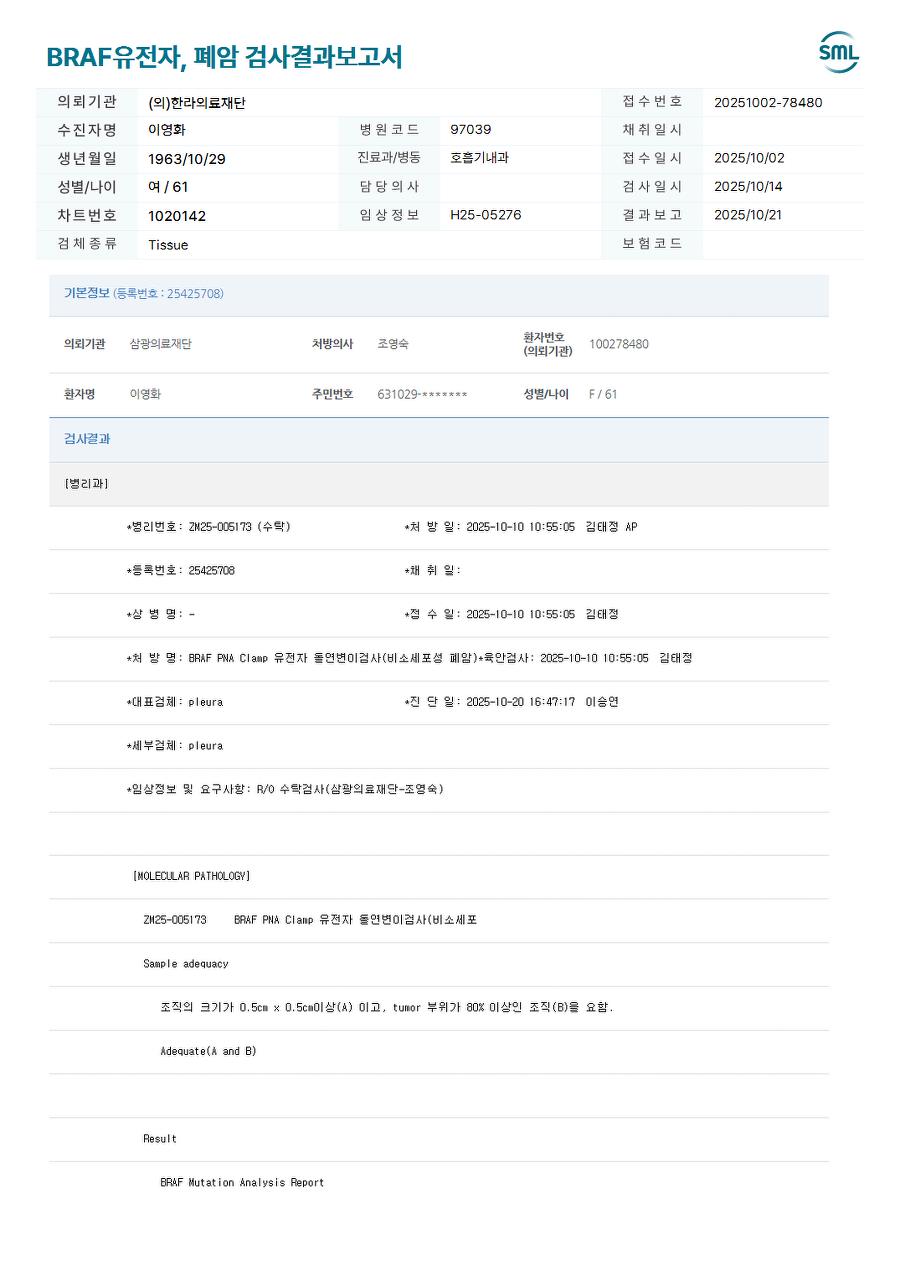The image size is (900, 1271).
Task: Click receipt date '2025/10/02'
Action: (x=749, y=158)
